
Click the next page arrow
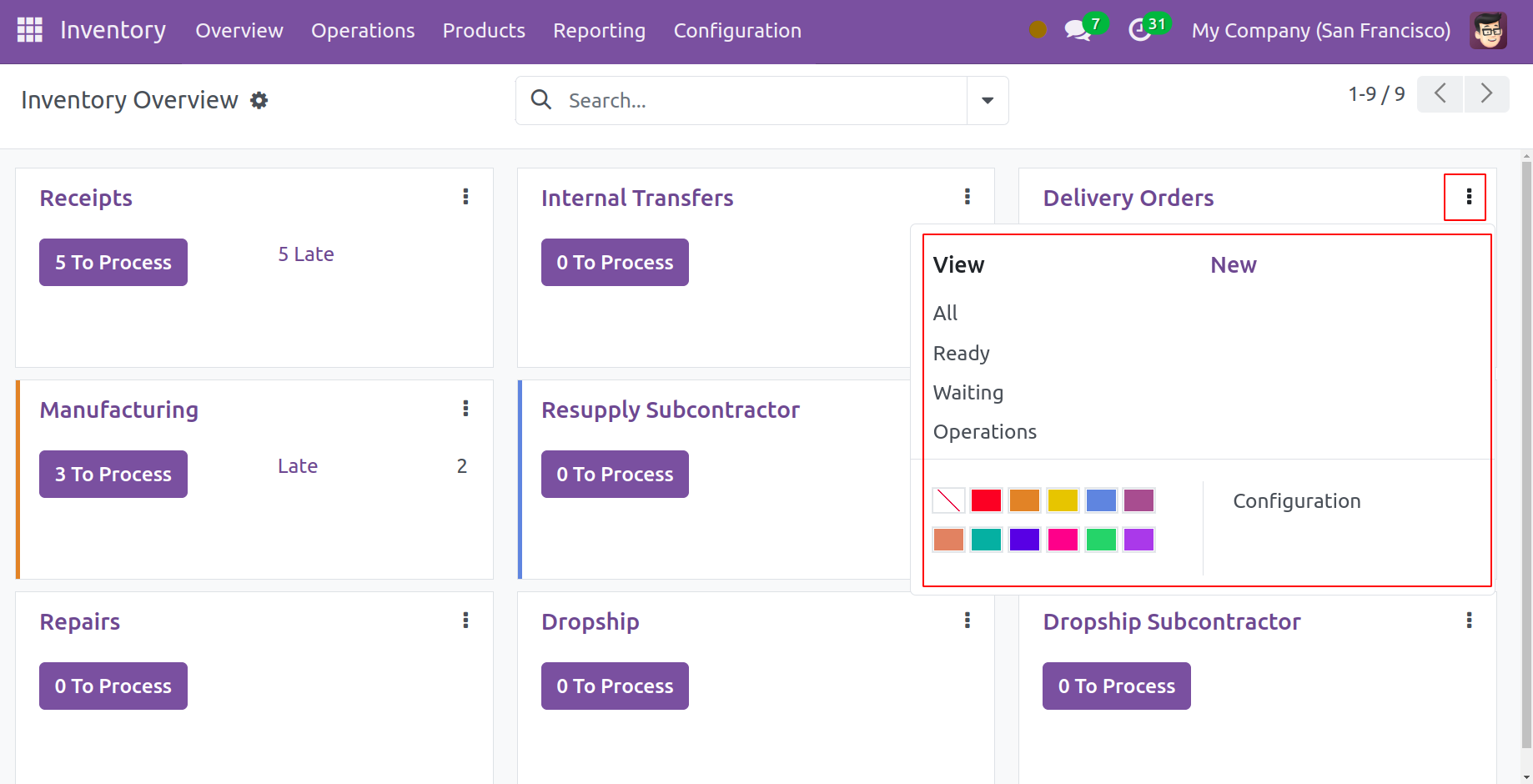point(1486,93)
